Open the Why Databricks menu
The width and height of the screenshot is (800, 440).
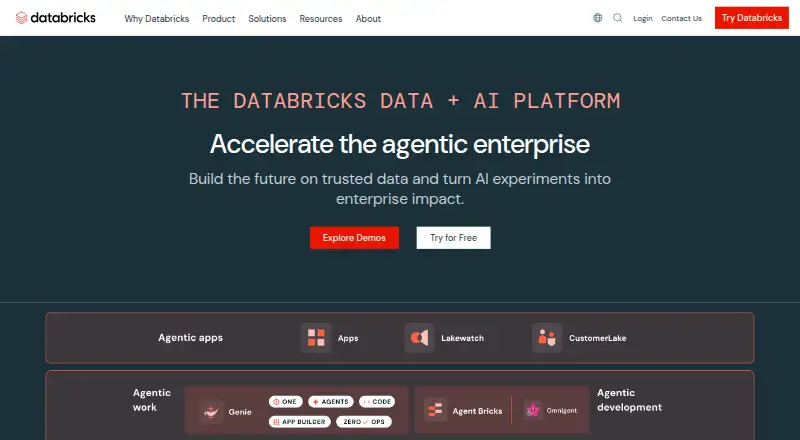point(157,18)
